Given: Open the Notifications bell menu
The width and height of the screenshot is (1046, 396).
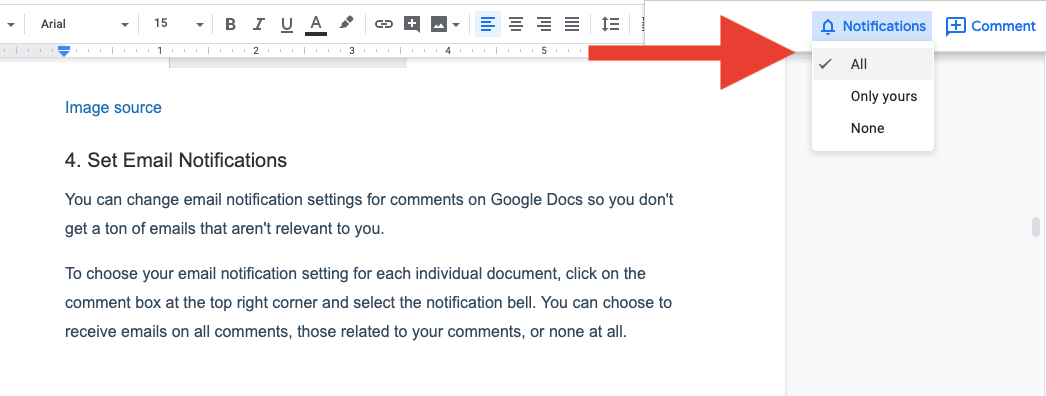Looking at the screenshot, I should (872, 26).
